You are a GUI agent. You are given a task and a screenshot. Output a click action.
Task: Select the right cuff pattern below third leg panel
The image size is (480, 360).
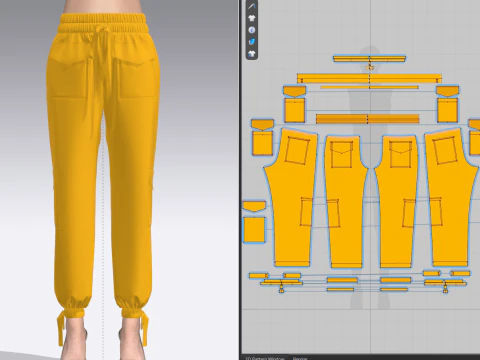pos(396,280)
